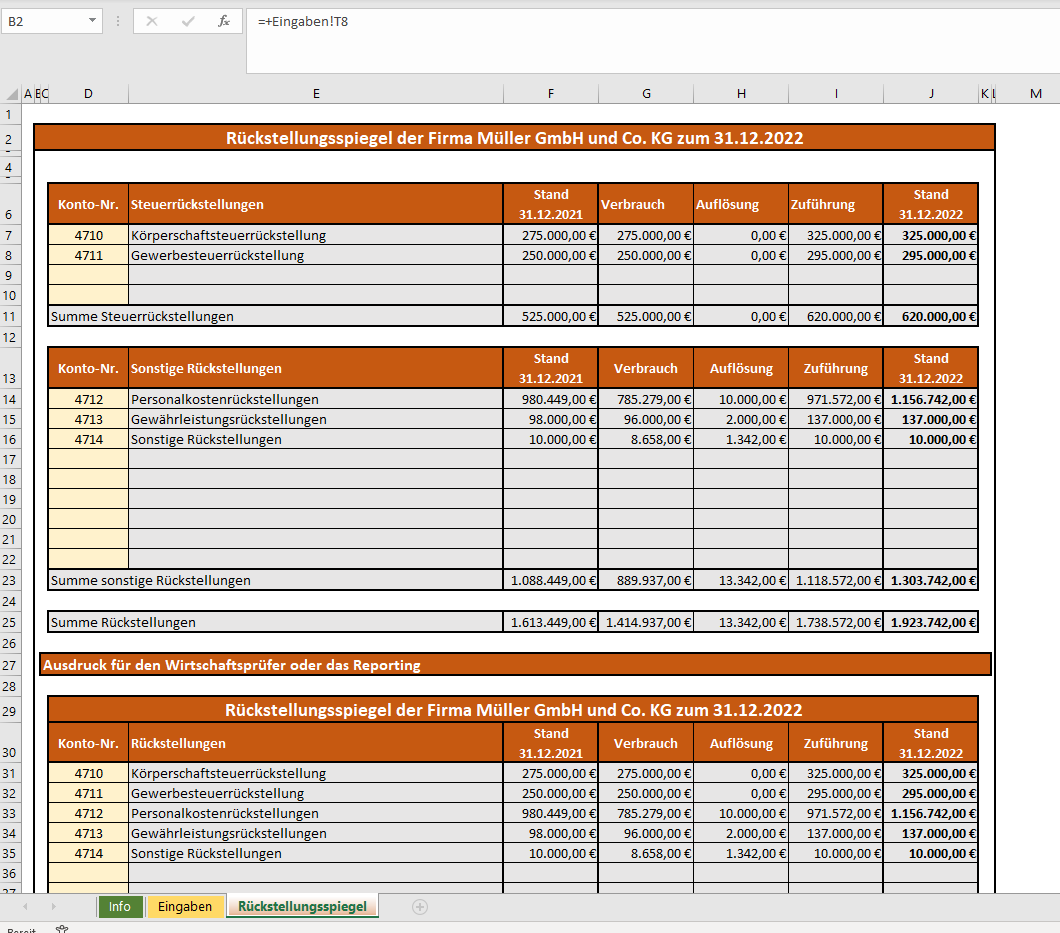Select 980.449,00 € cell in row 14
1060x933 pixels.
point(551,400)
